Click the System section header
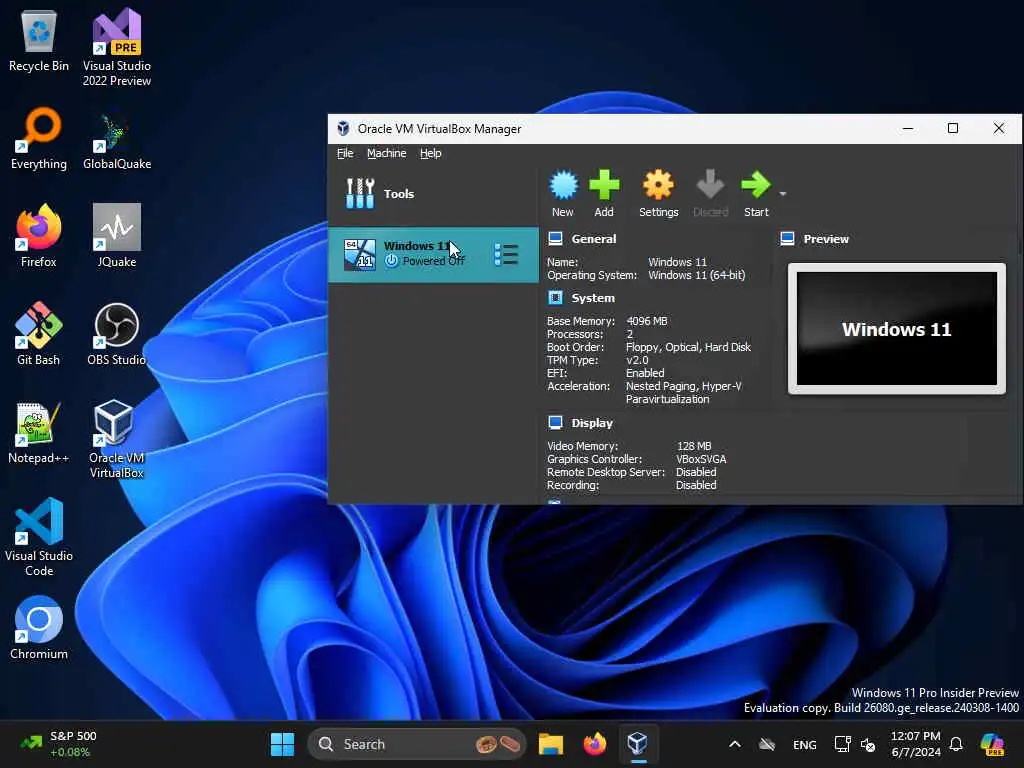 click(593, 298)
